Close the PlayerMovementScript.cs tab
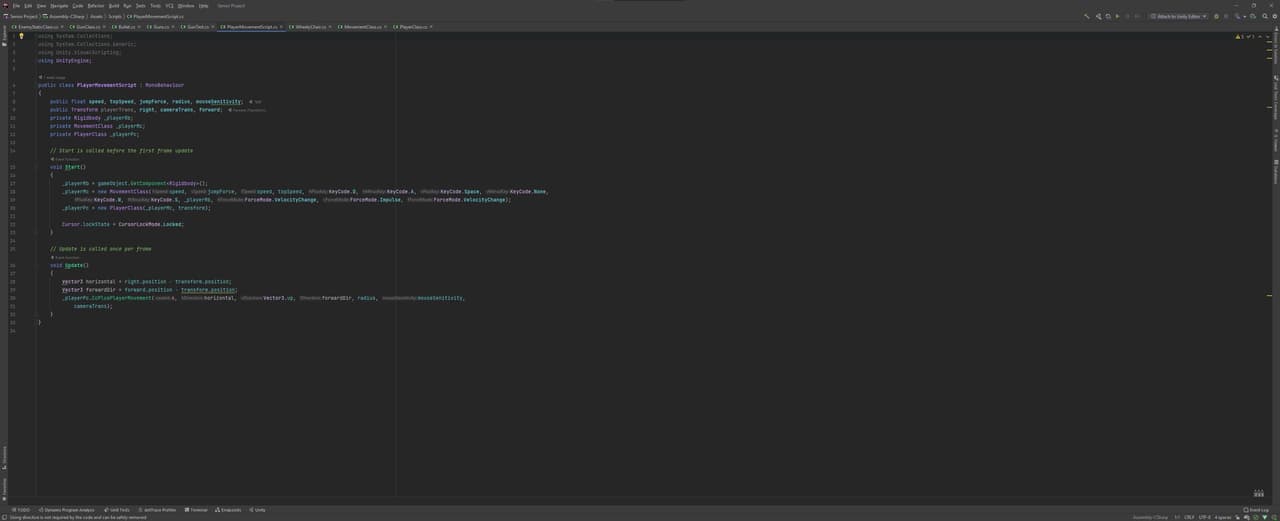This screenshot has height=521, width=1280. click(279, 27)
